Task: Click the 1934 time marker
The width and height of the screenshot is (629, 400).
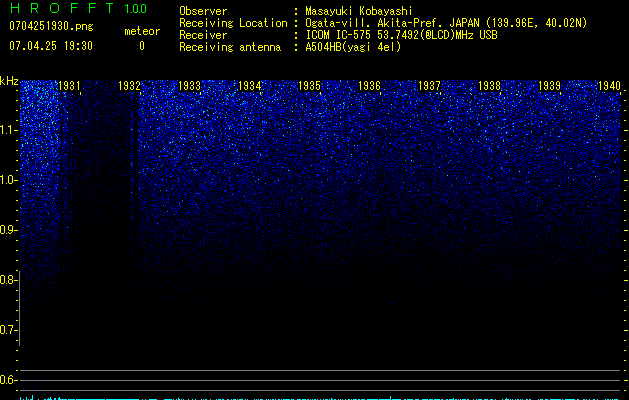Action: [250, 86]
